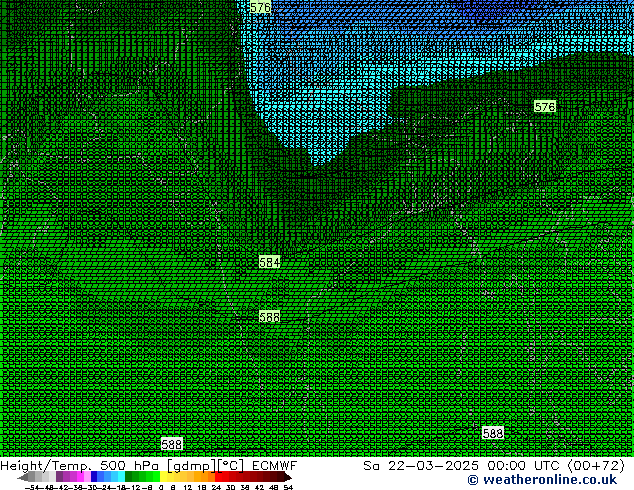Click the gray left arrow end of the legend
634x490 pixels.
tap(22, 478)
